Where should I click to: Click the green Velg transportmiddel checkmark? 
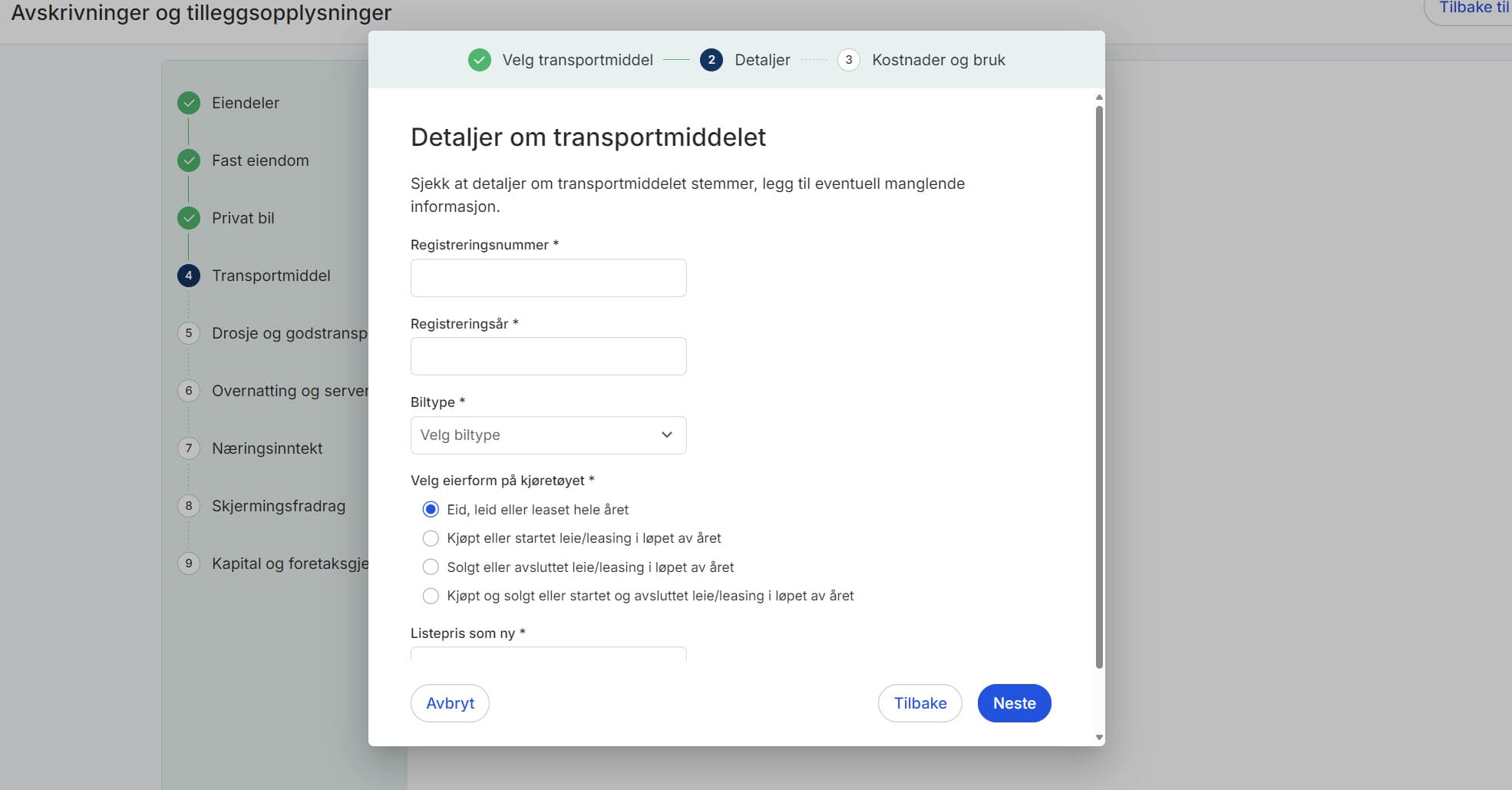479,59
